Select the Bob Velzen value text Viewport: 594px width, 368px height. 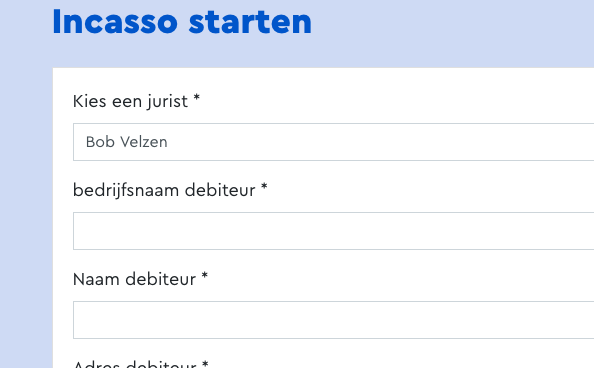point(127,142)
